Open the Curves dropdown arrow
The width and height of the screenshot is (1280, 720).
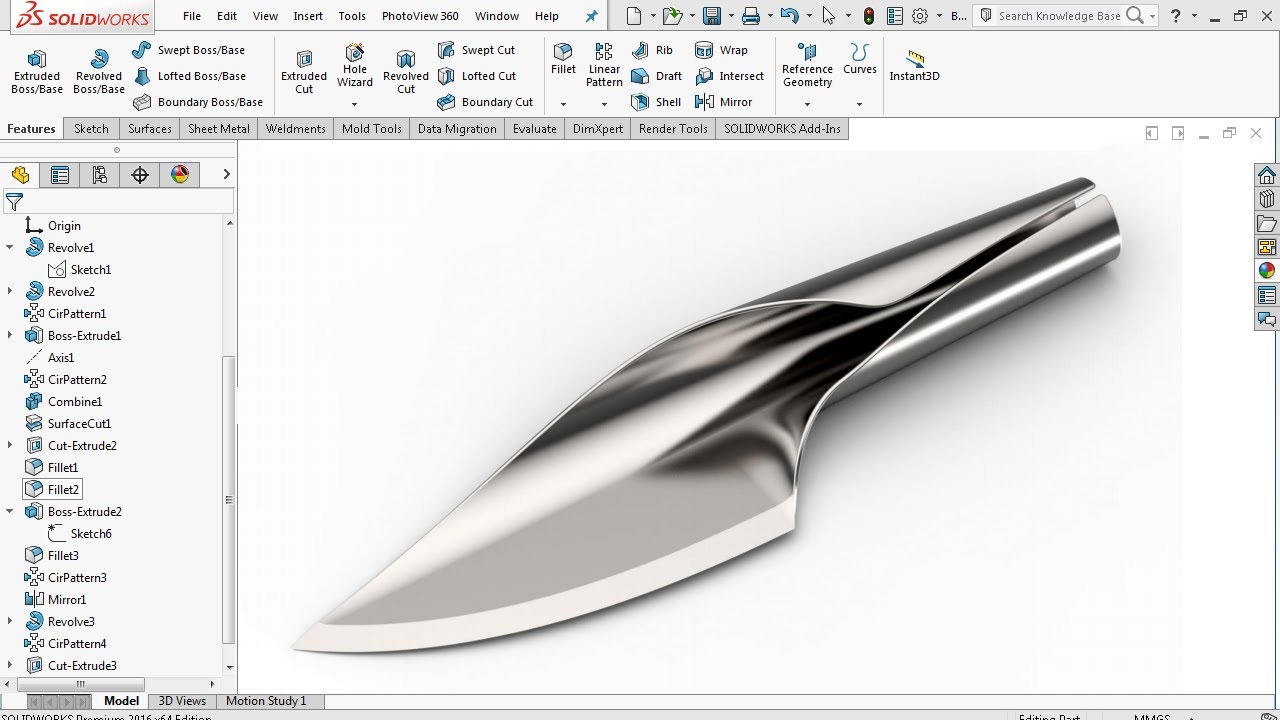click(860, 104)
